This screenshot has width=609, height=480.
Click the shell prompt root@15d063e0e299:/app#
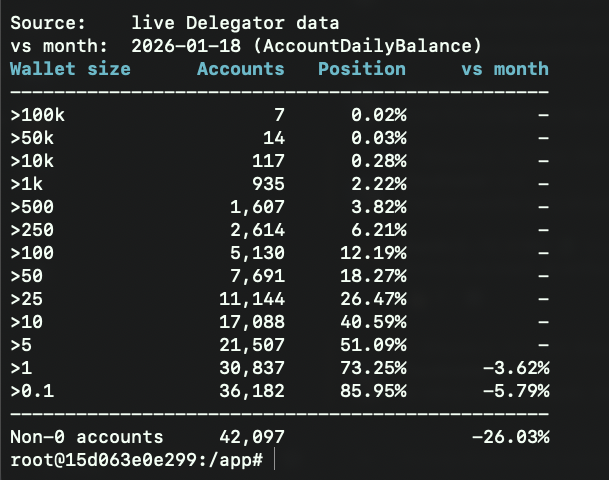point(137,460)
